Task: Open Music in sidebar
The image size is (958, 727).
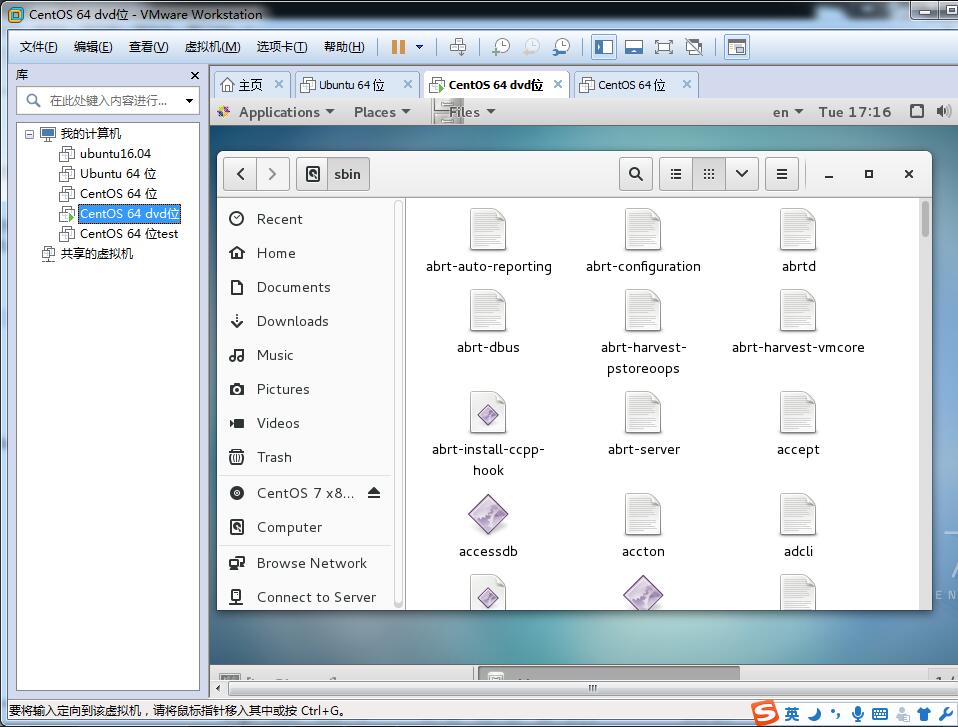Action: [x=307, y=355]
